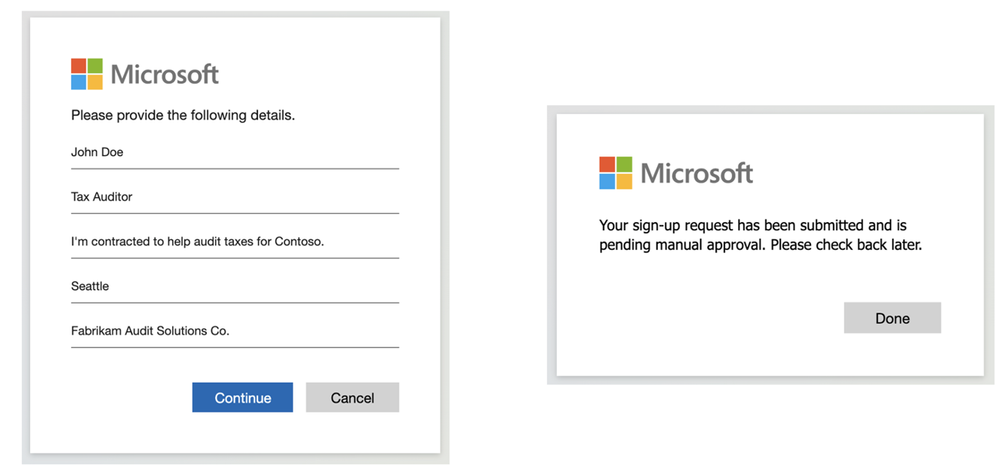
Task: Cancel the sign-up details form
Action: 352,398
